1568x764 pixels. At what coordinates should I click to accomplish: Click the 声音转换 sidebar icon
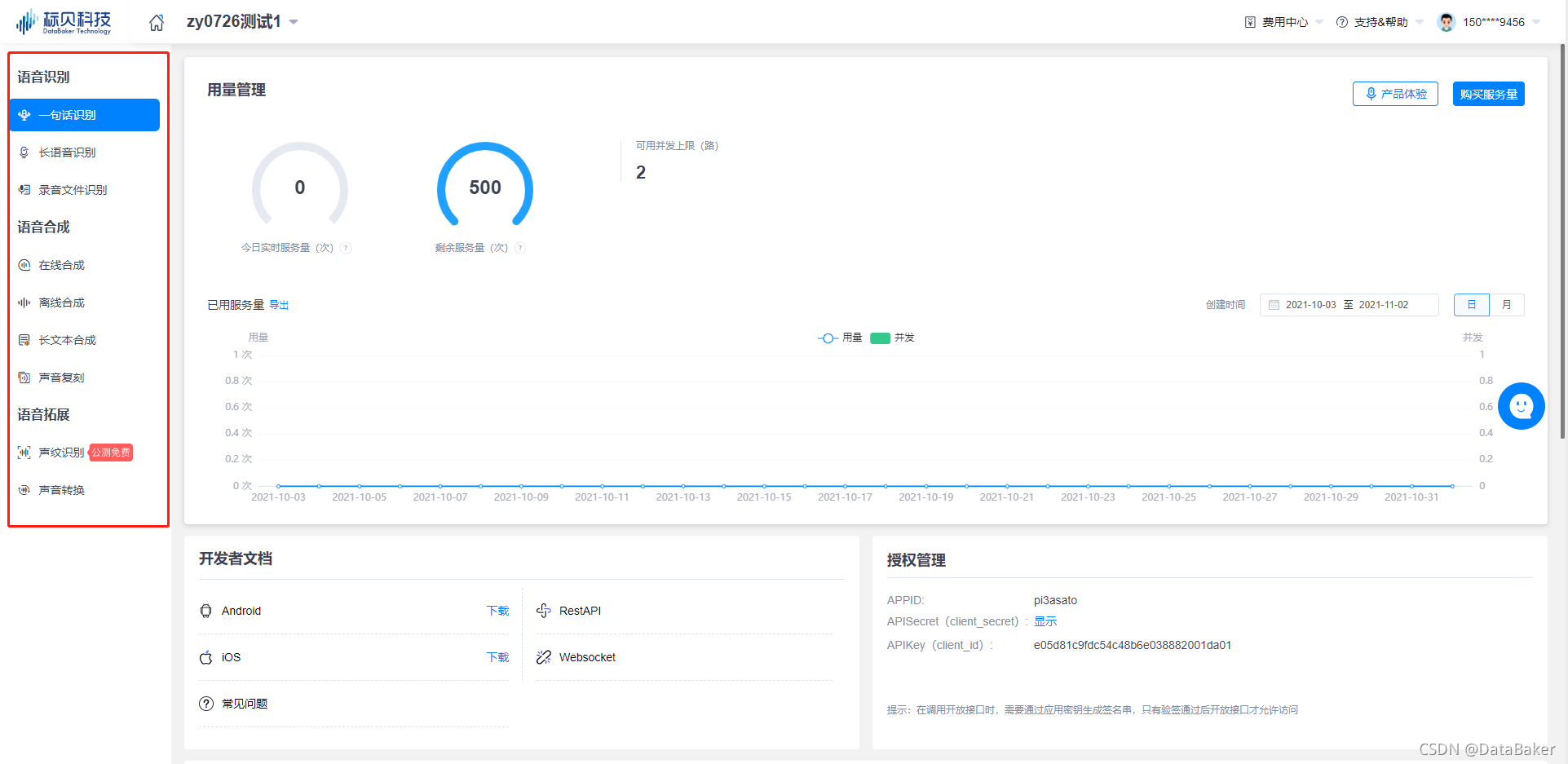24,490
